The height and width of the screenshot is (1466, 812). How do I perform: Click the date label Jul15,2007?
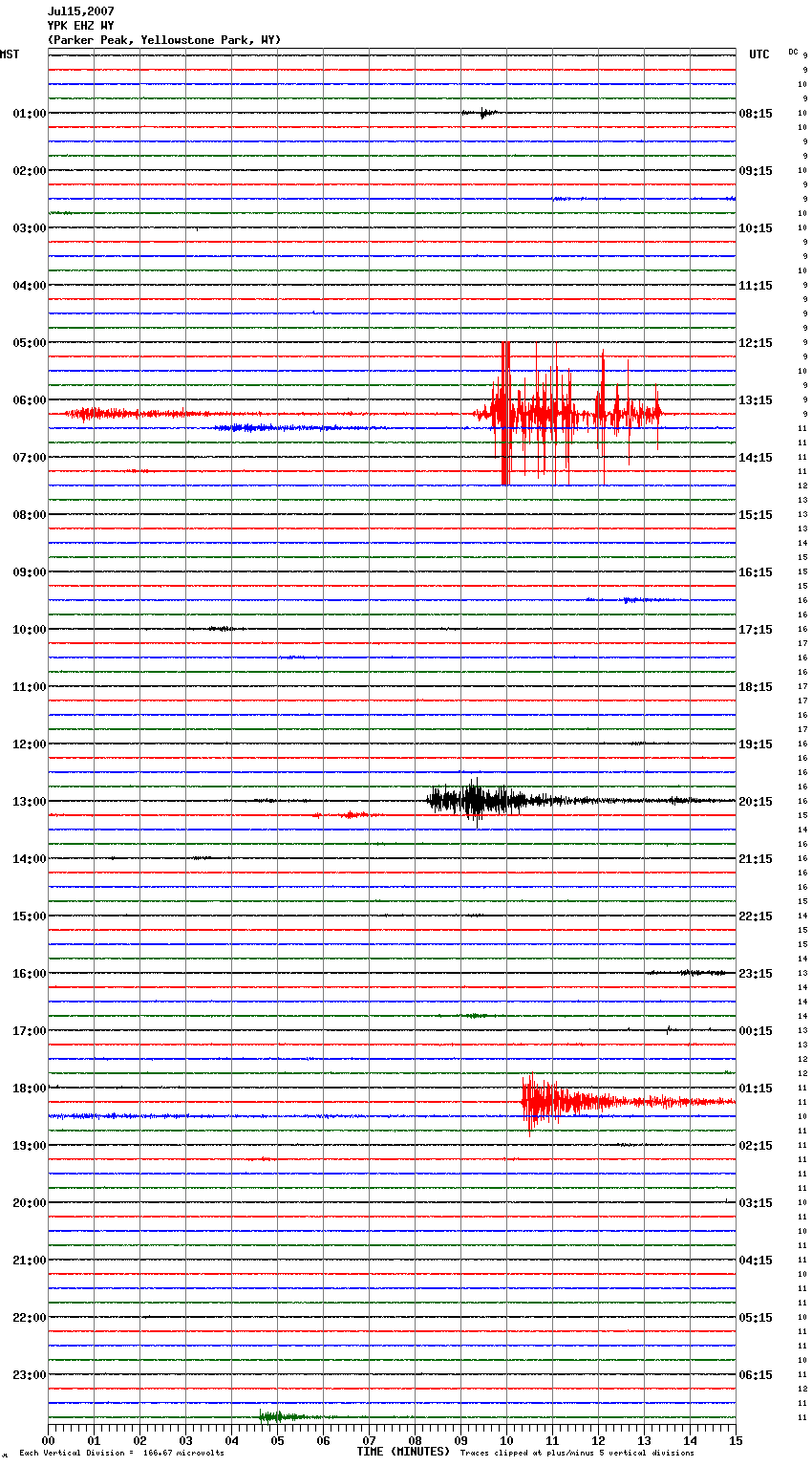(x=81, y=11)
